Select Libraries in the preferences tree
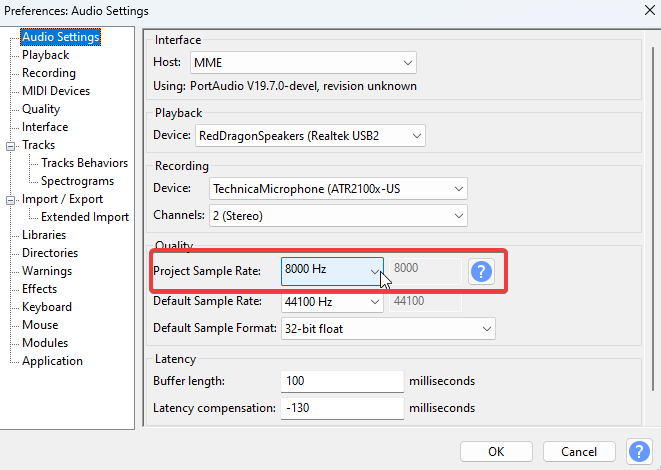The height and width of the screenshot is (470, 661). coord(44,235)
